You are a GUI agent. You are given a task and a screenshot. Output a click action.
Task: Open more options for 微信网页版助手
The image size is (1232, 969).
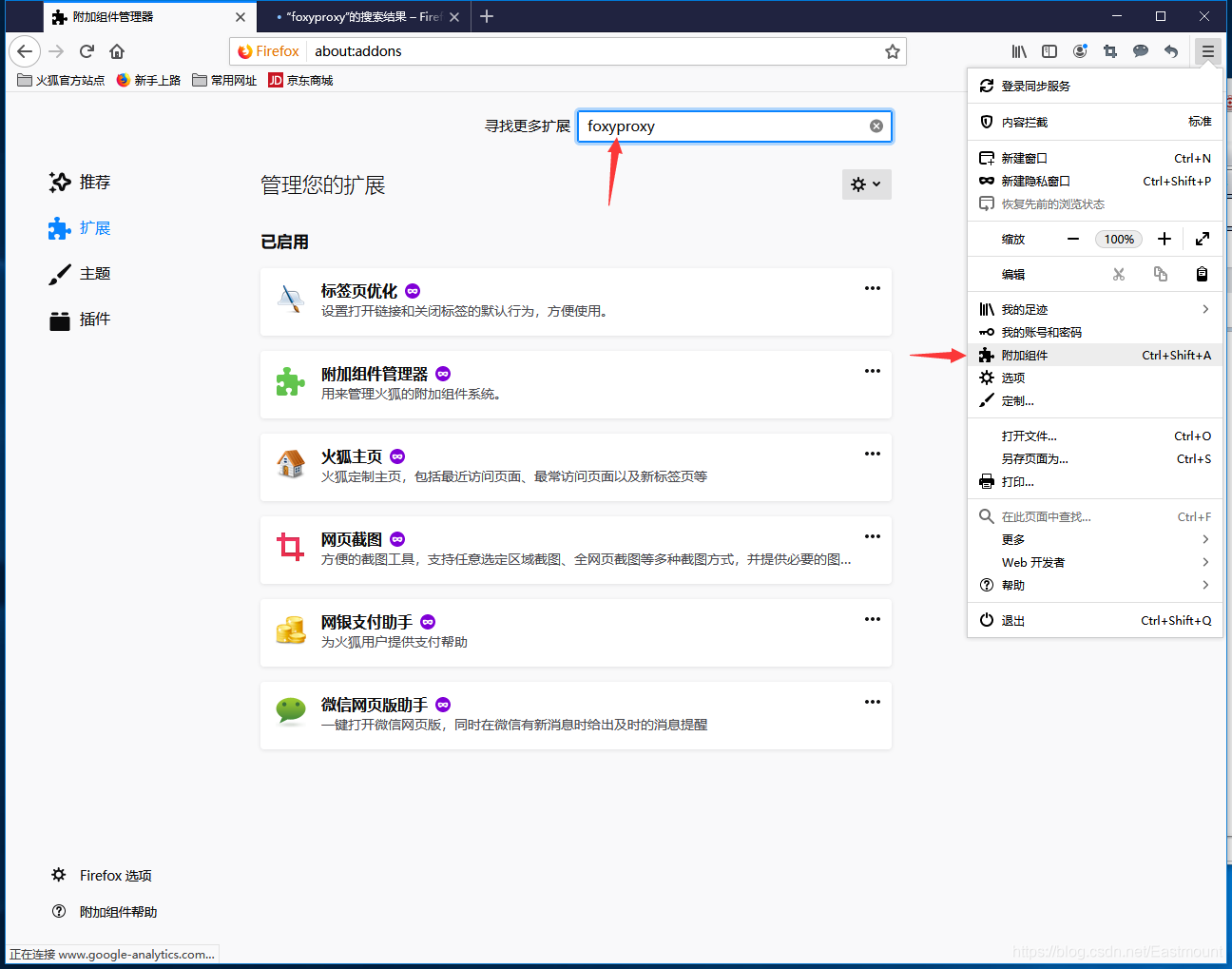pos(873,702)
